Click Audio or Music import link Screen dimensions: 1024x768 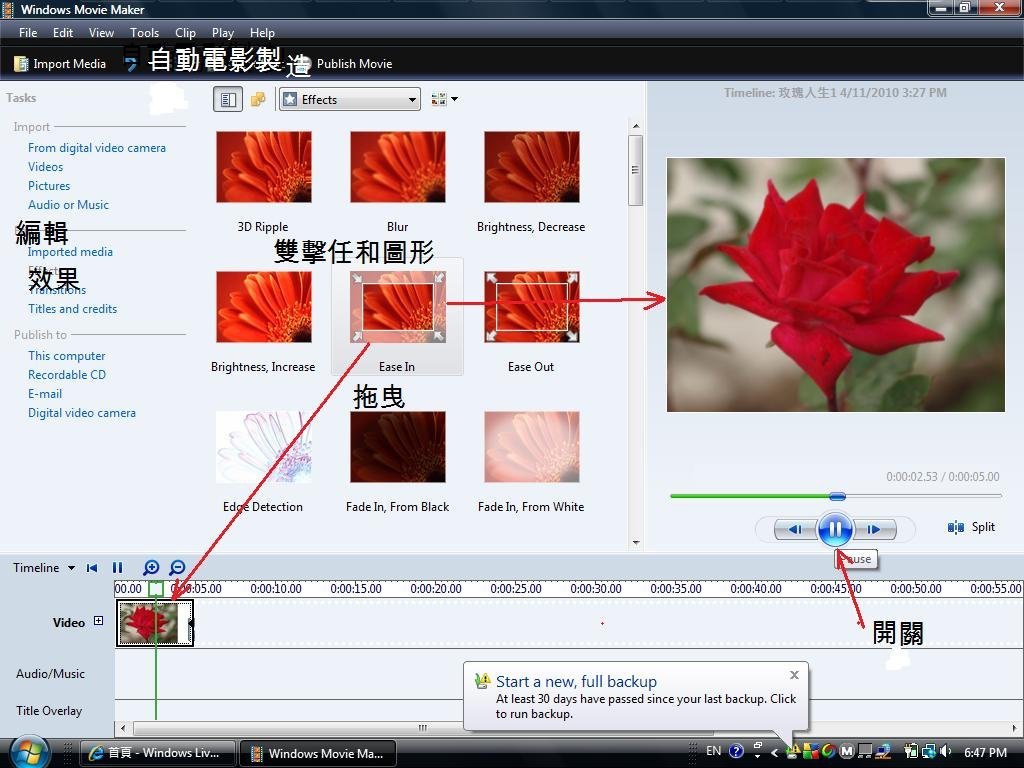pos(68,204)
